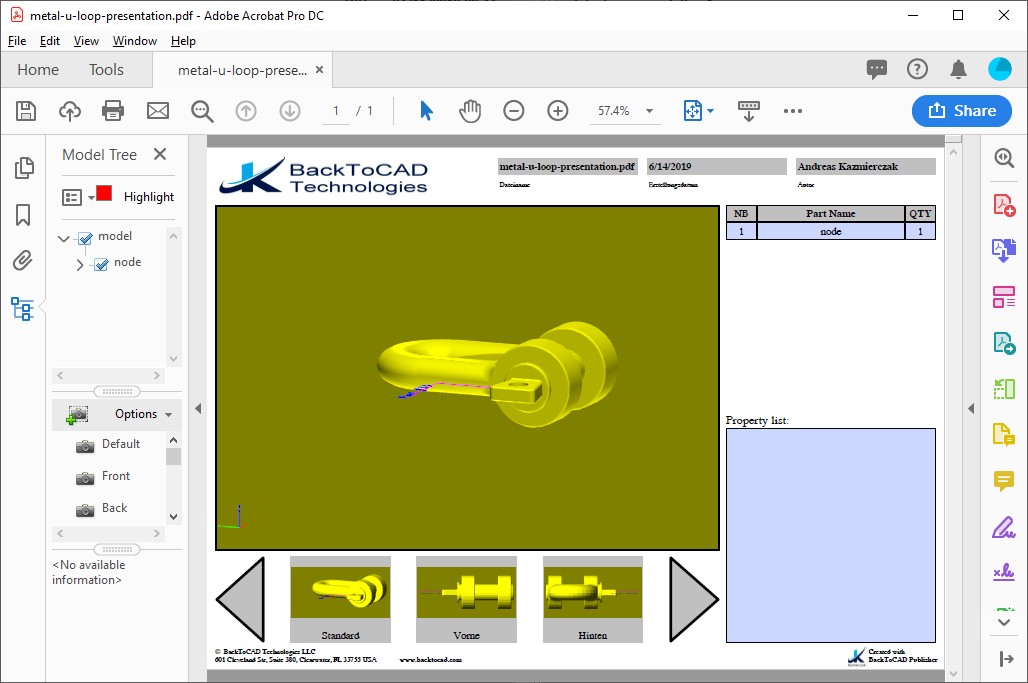Open the Edit menu

pyautogui.click(x=50, y=41)
